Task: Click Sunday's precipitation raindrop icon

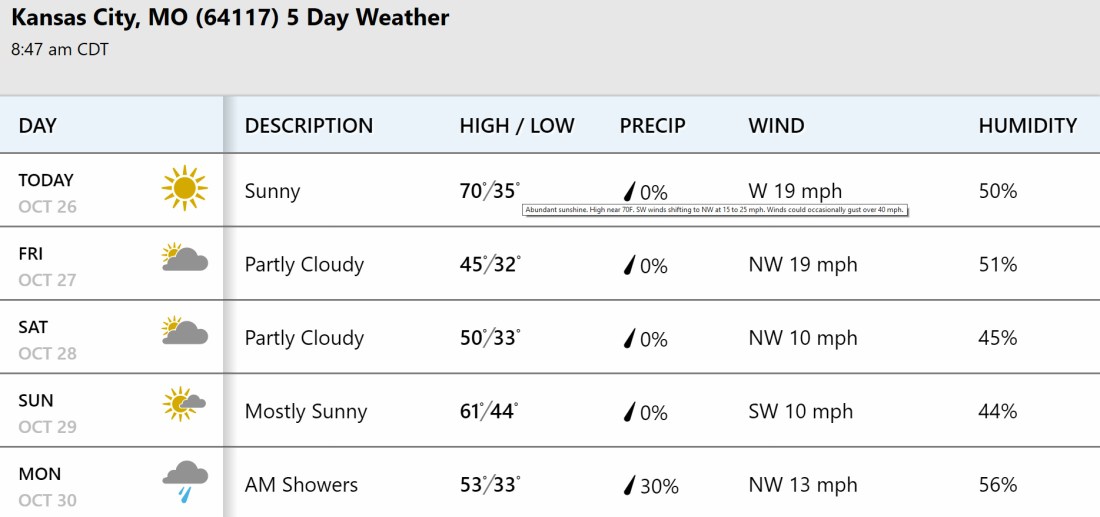Action: (x=630, y=412)
